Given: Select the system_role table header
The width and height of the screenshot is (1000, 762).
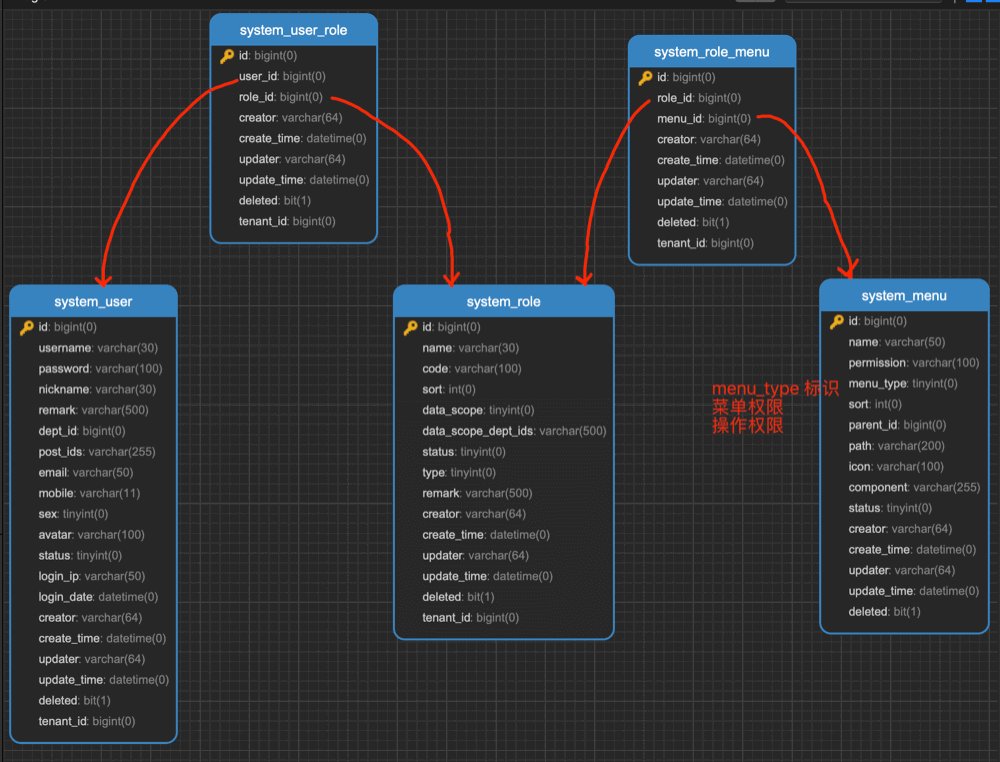Looking at the screenshot, I should 503,301.
